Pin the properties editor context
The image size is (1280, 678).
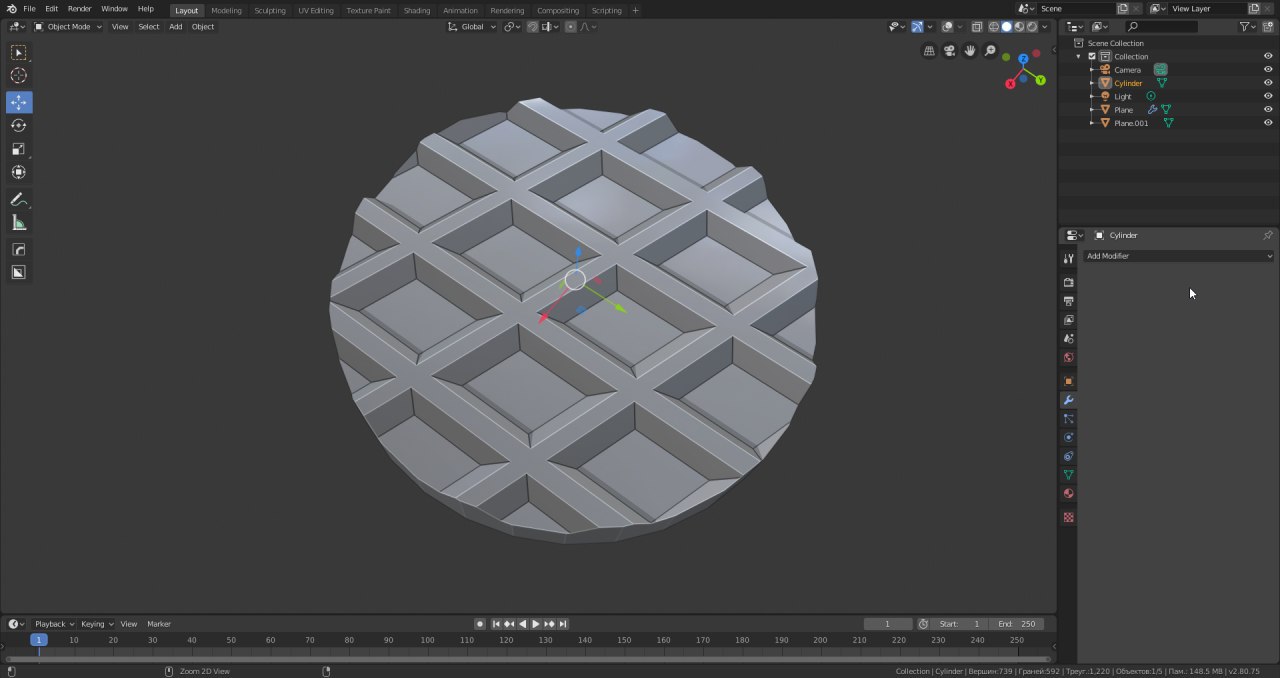pos(1267,235)
